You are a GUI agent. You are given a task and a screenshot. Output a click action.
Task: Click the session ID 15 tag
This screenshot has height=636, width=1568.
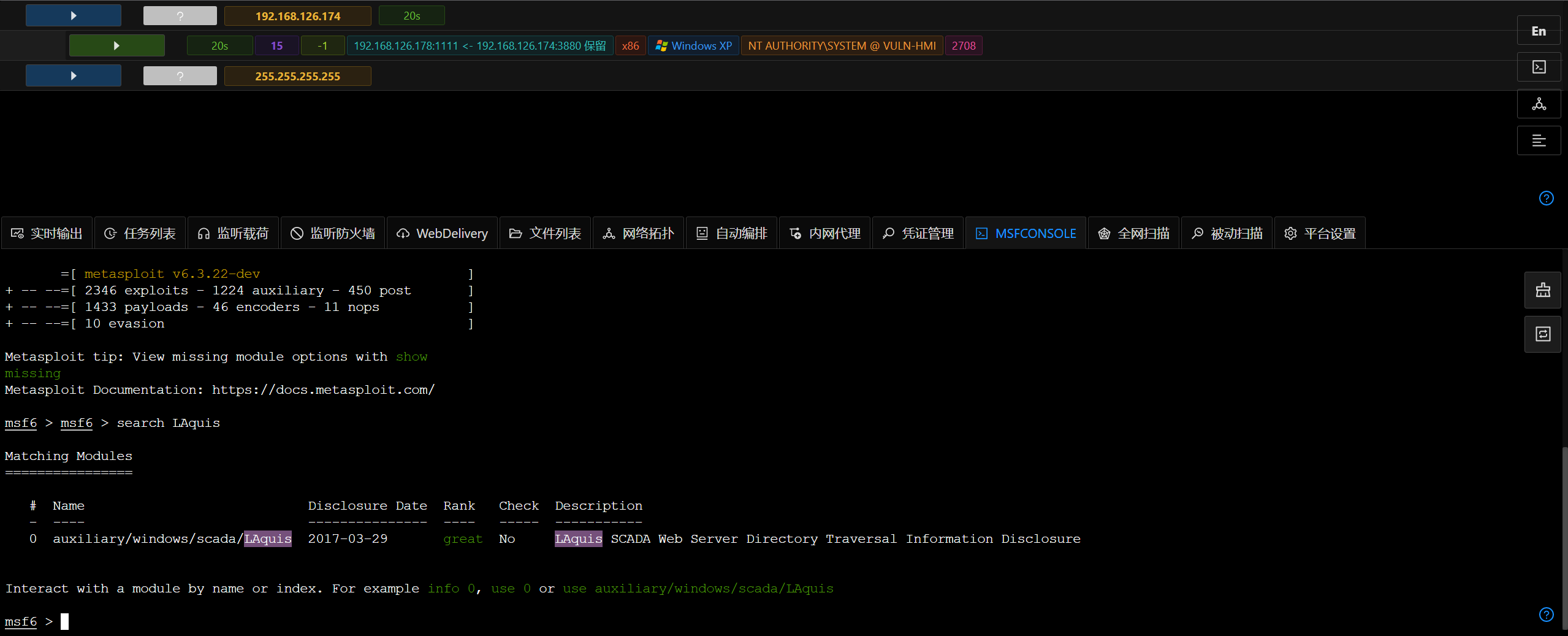[x=276, y=46]
